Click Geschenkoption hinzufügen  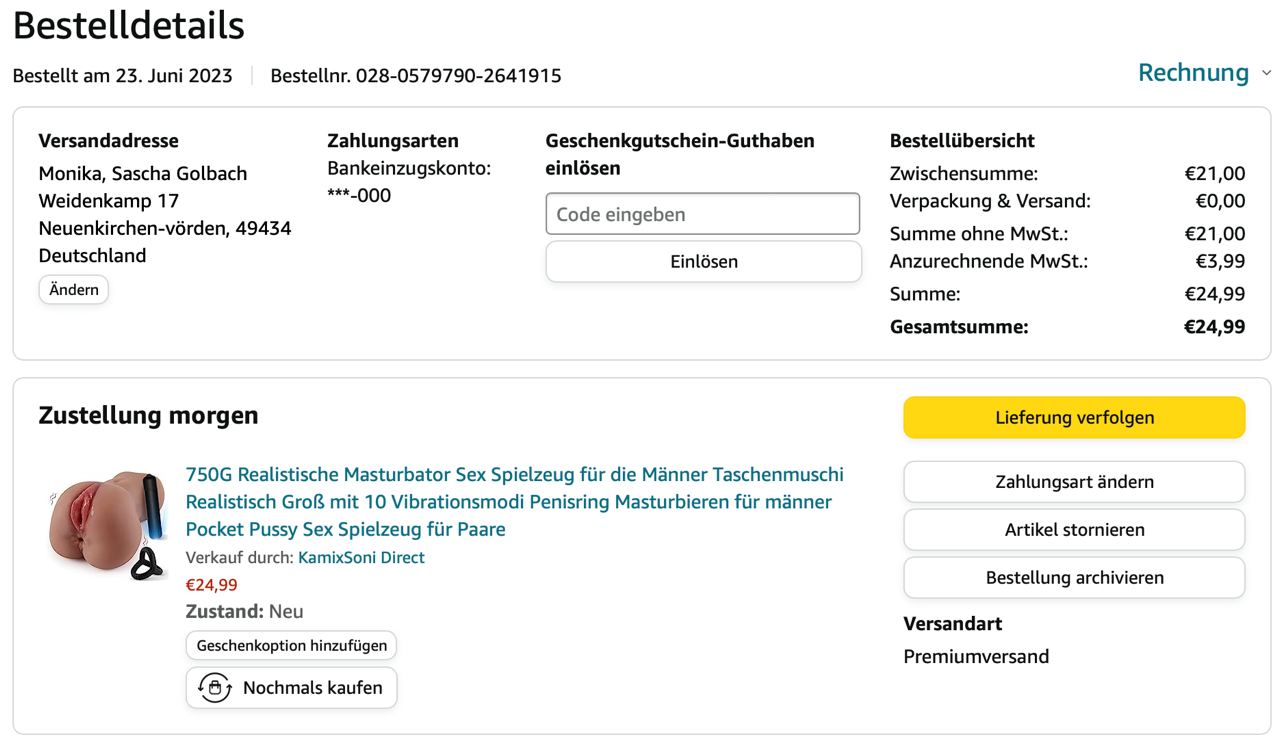tap(291, 645)
